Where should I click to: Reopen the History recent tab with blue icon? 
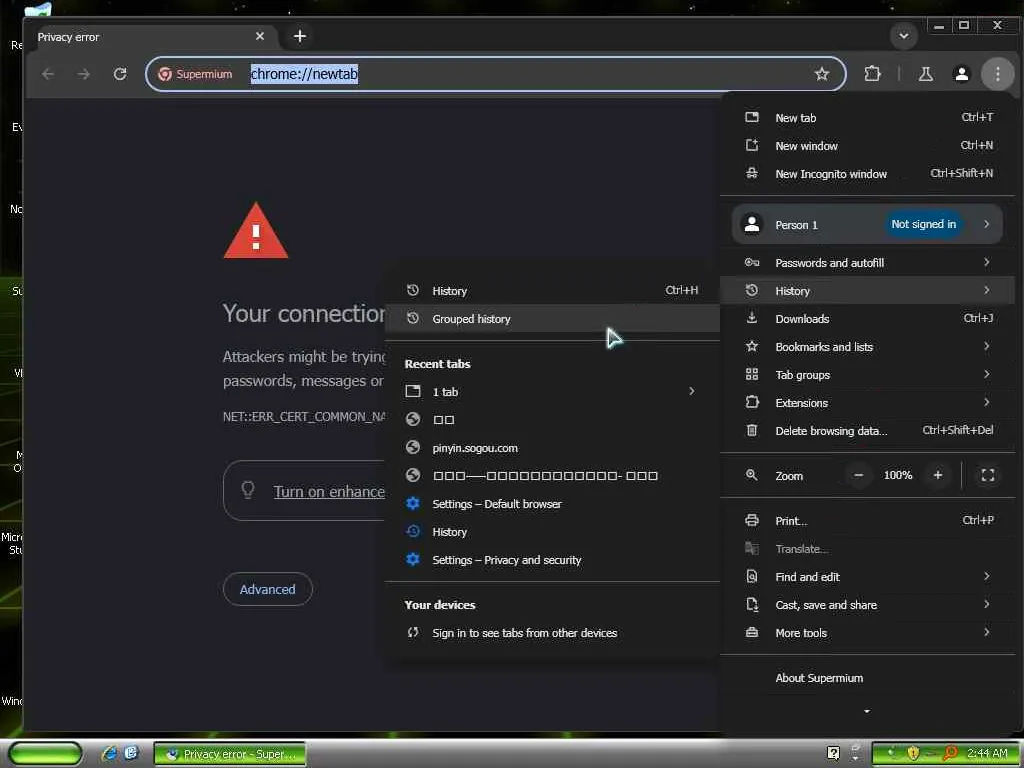coord(552,532)
